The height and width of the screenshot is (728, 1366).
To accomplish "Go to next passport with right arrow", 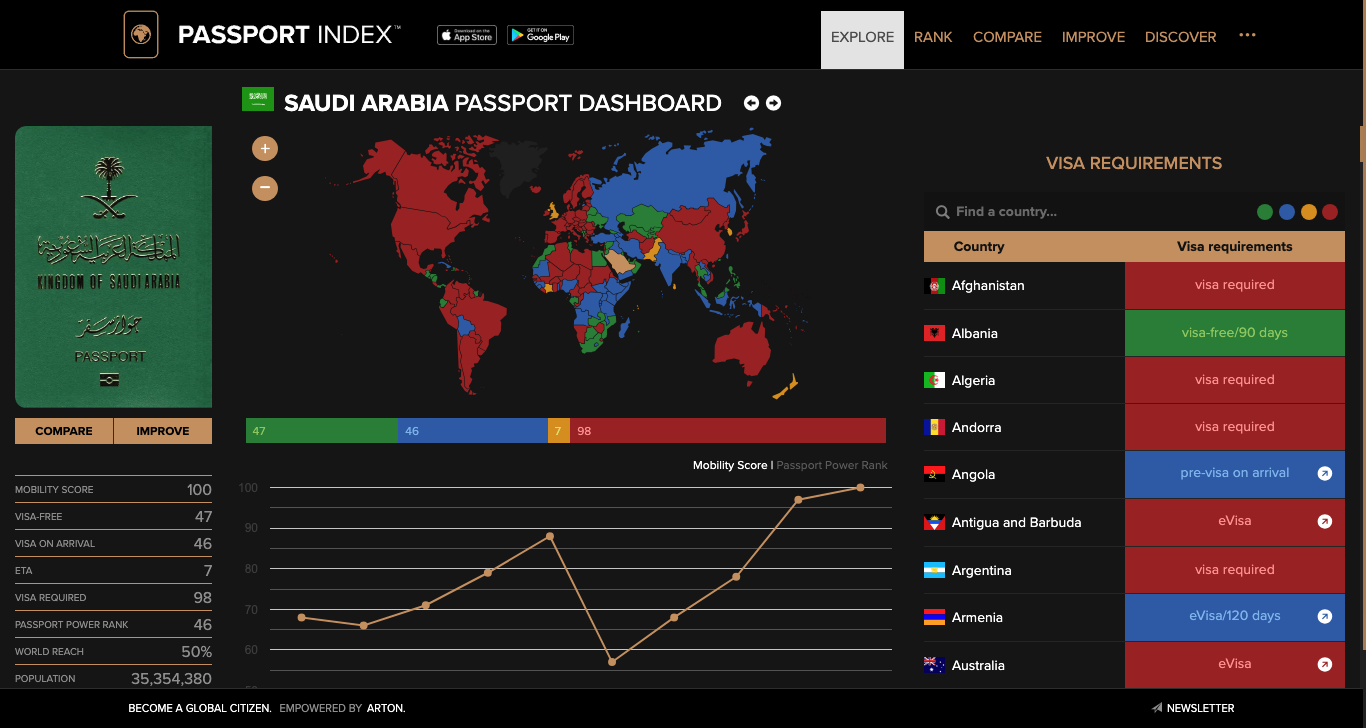I will click(773, 103).
